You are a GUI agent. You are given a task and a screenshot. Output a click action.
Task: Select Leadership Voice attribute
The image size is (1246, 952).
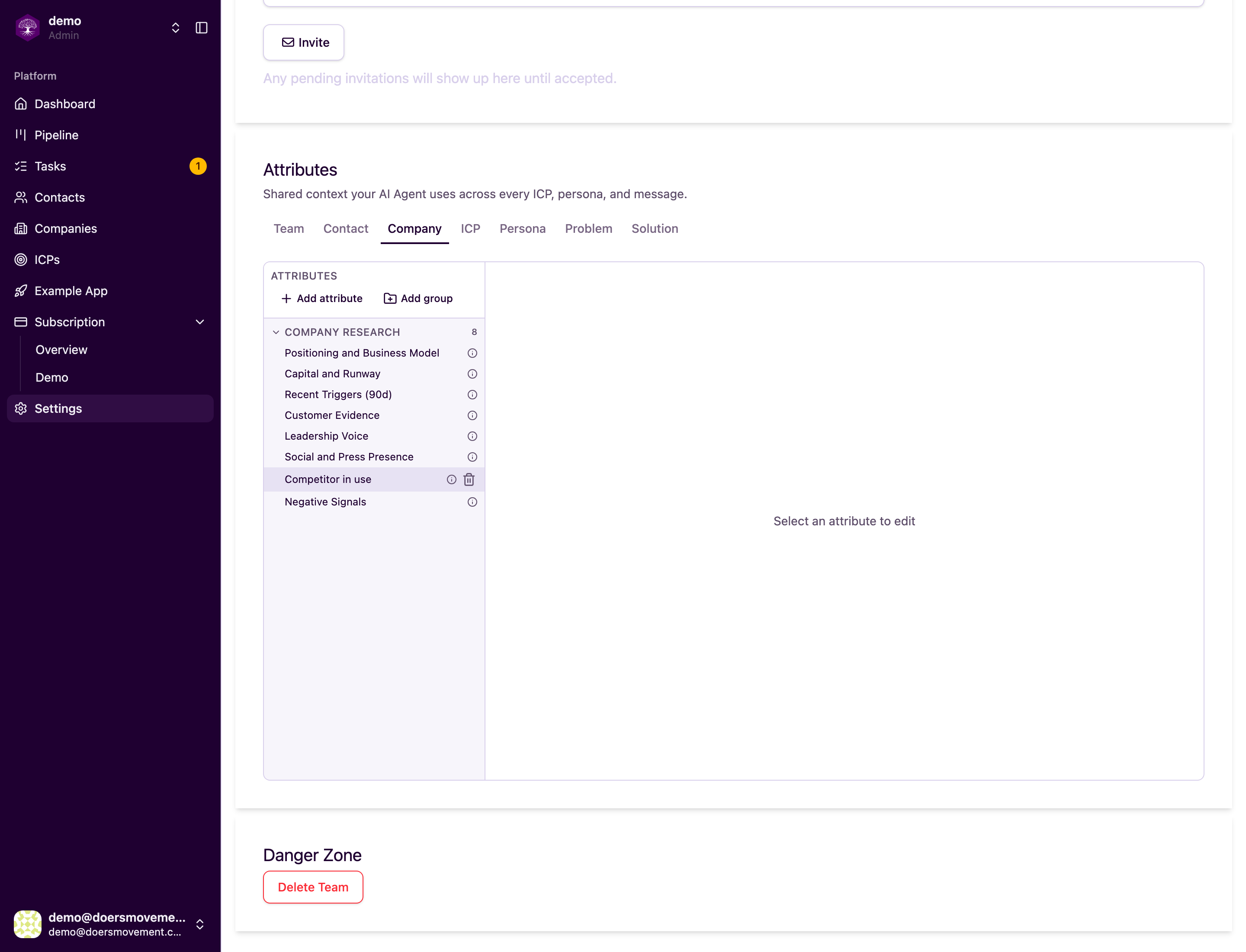(326, 436)
